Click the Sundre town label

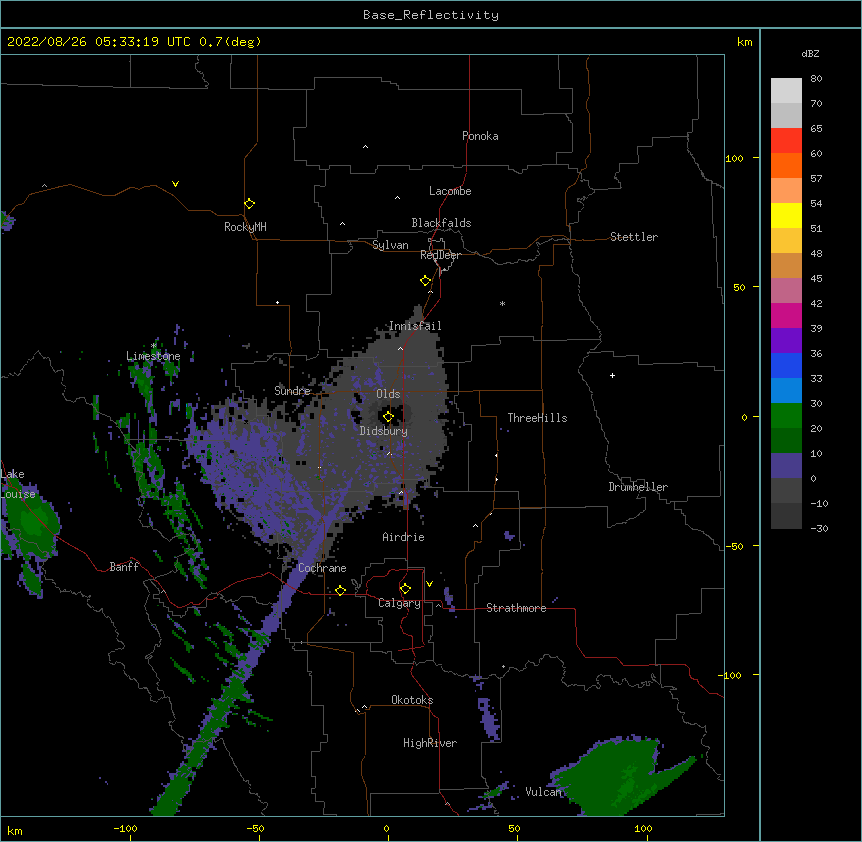292,391
